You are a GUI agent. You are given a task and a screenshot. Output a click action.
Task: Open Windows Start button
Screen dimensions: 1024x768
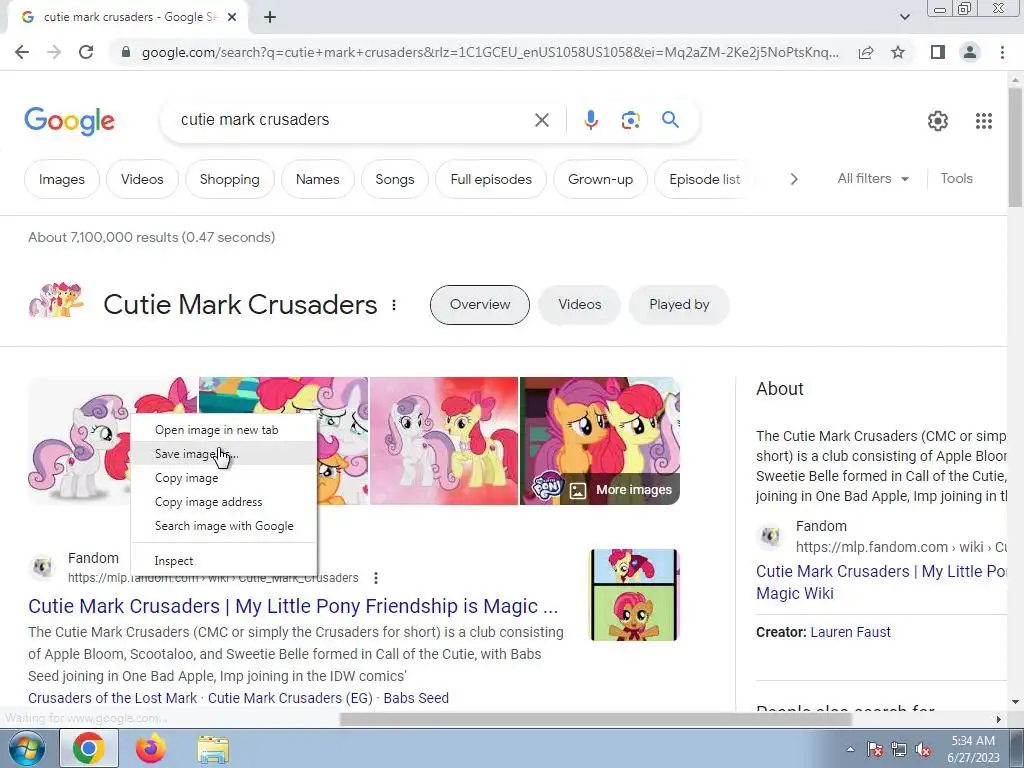coord(27,748)
